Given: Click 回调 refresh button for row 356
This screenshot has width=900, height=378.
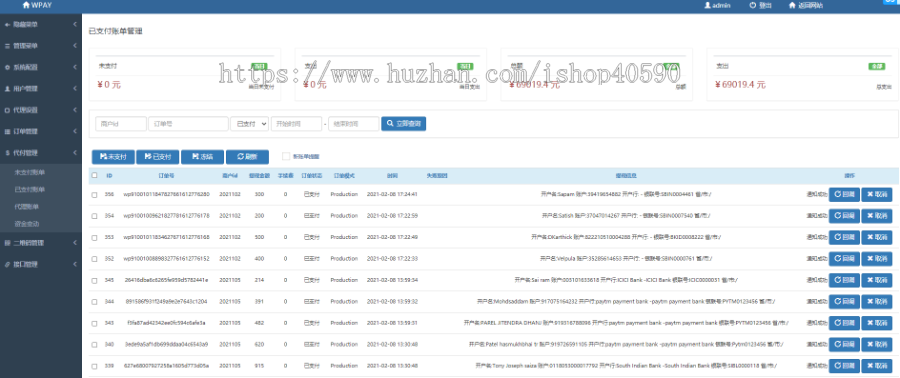Looking at the screenshot, I should click(844, 194).
